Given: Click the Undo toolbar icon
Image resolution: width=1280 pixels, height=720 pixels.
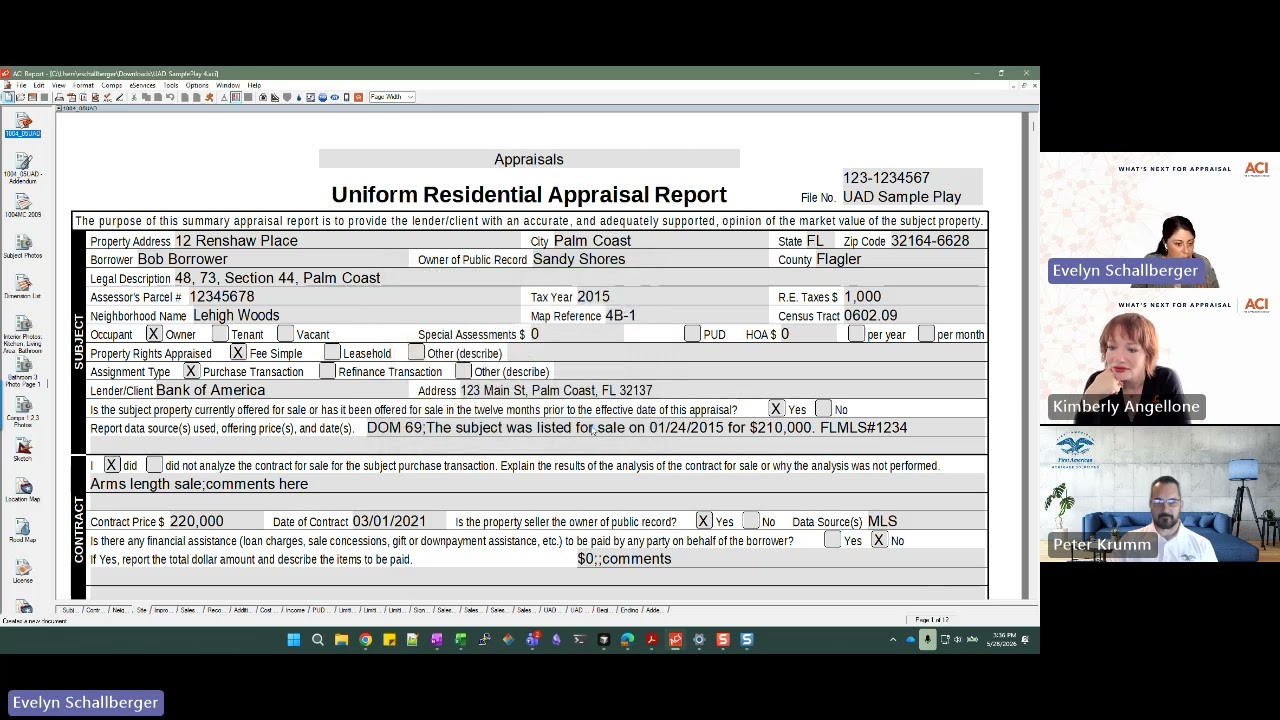Looking at the screenshot, I should (x=170, y=97).
